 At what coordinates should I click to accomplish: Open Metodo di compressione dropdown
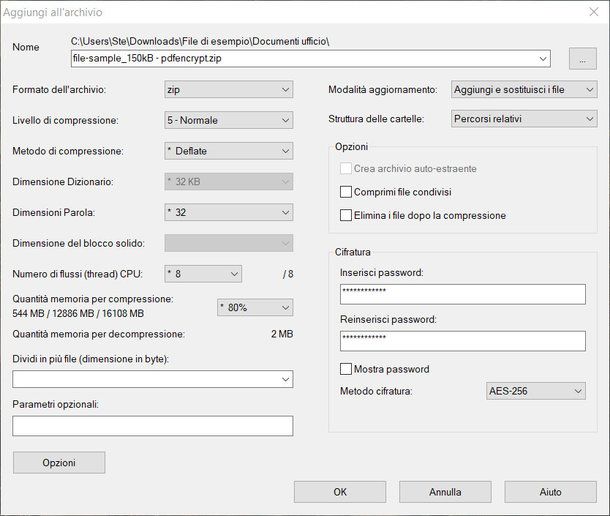point(228,151)
